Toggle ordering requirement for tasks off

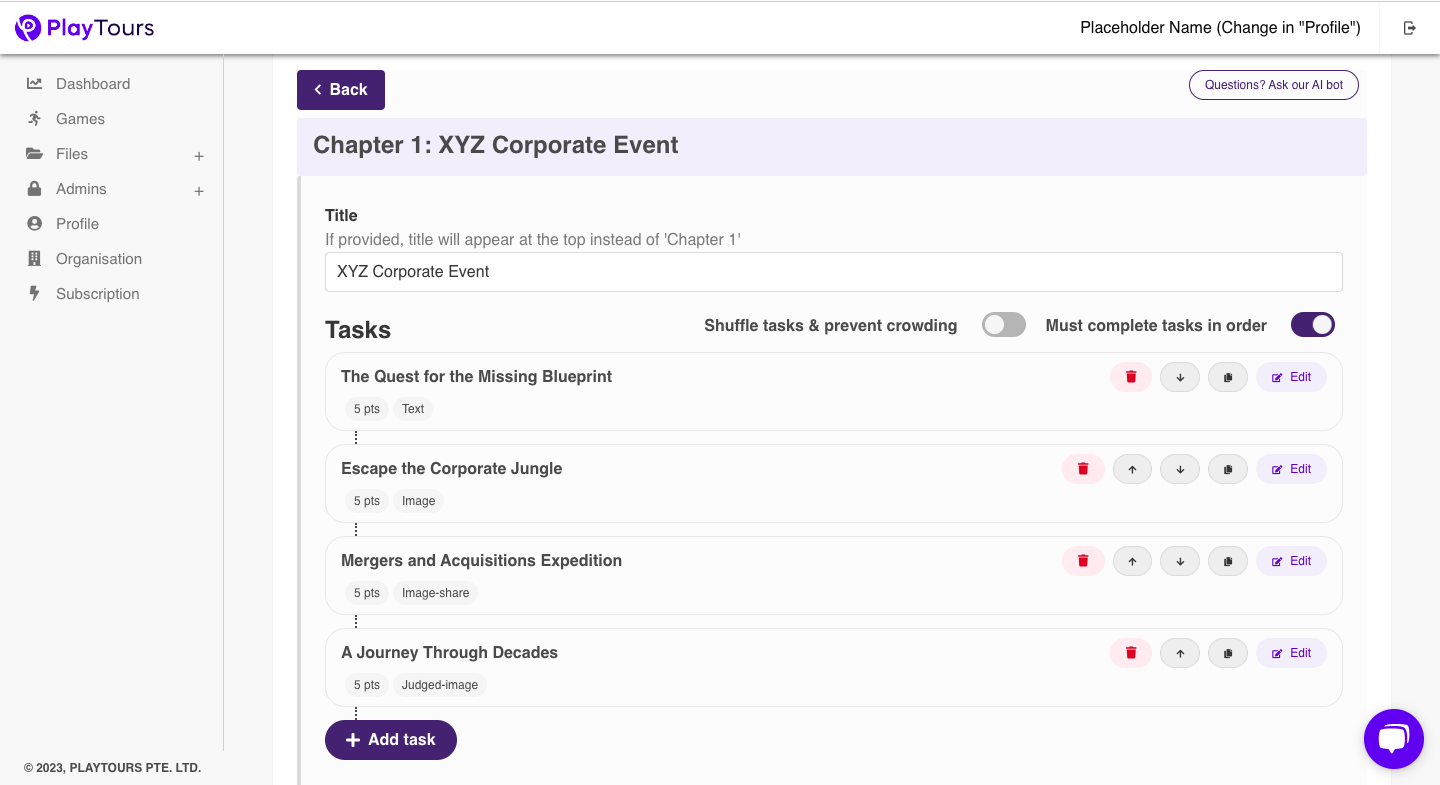[x=1312, y=324]
